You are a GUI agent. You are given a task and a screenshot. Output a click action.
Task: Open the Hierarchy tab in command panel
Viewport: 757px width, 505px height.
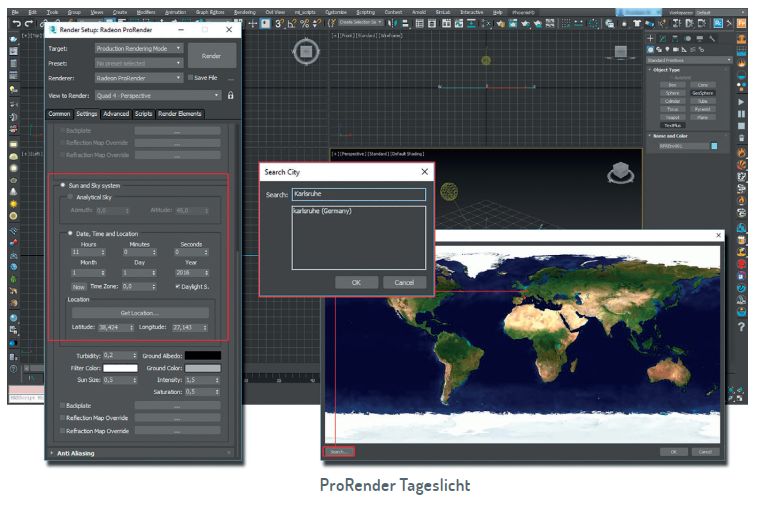675,38
